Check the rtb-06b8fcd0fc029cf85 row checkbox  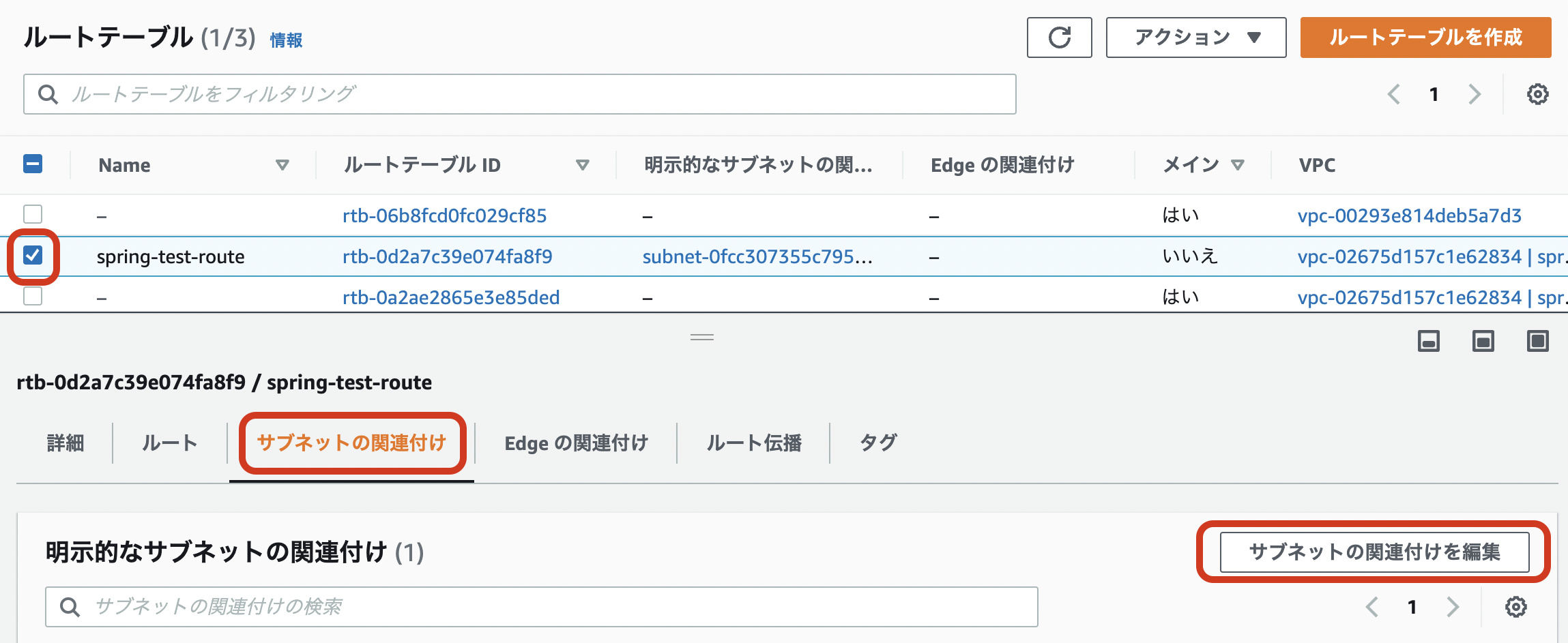(x=32, y=215)
